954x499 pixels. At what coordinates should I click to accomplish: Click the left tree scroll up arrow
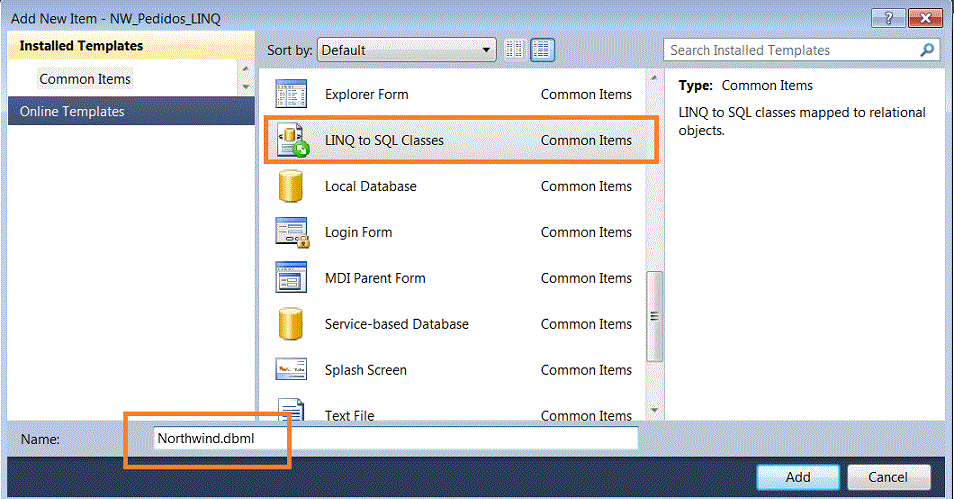[246, 69]
